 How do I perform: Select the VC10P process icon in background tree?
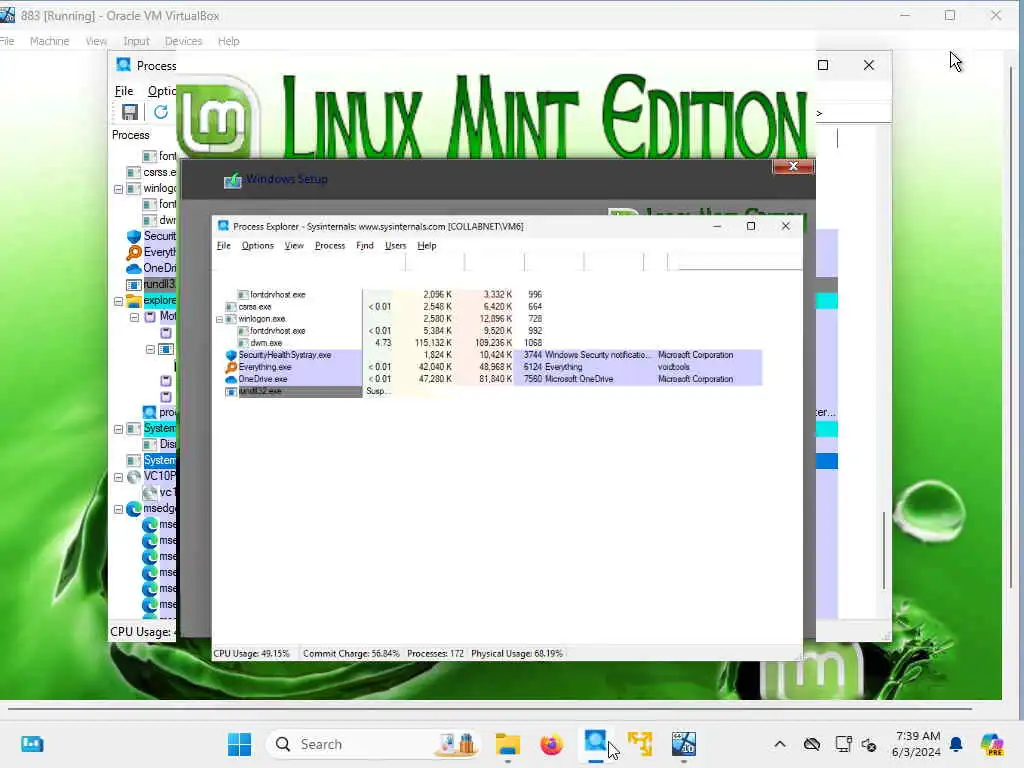(134, 477)
